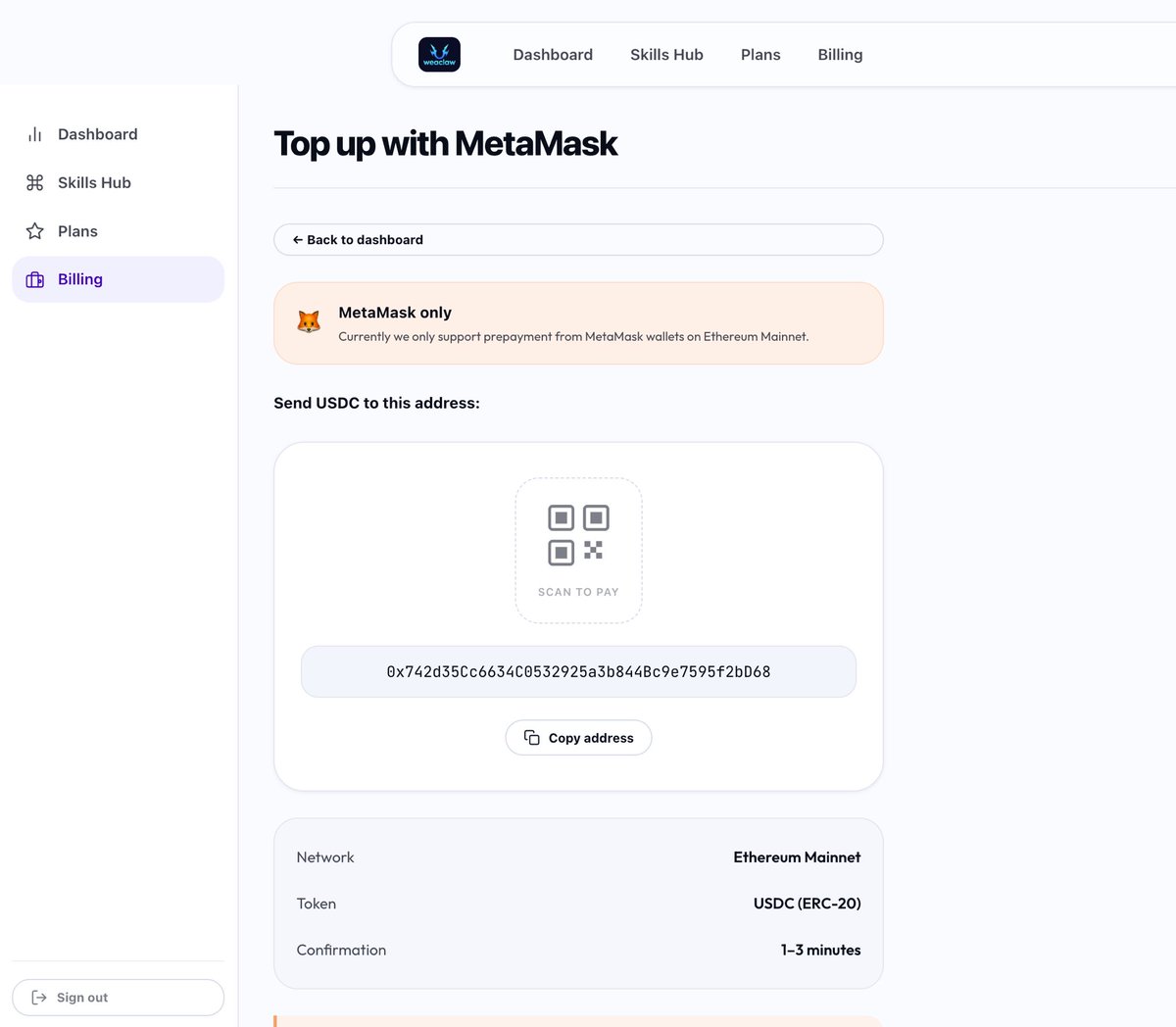Click the Sign out button

click(x=118, y=998)
